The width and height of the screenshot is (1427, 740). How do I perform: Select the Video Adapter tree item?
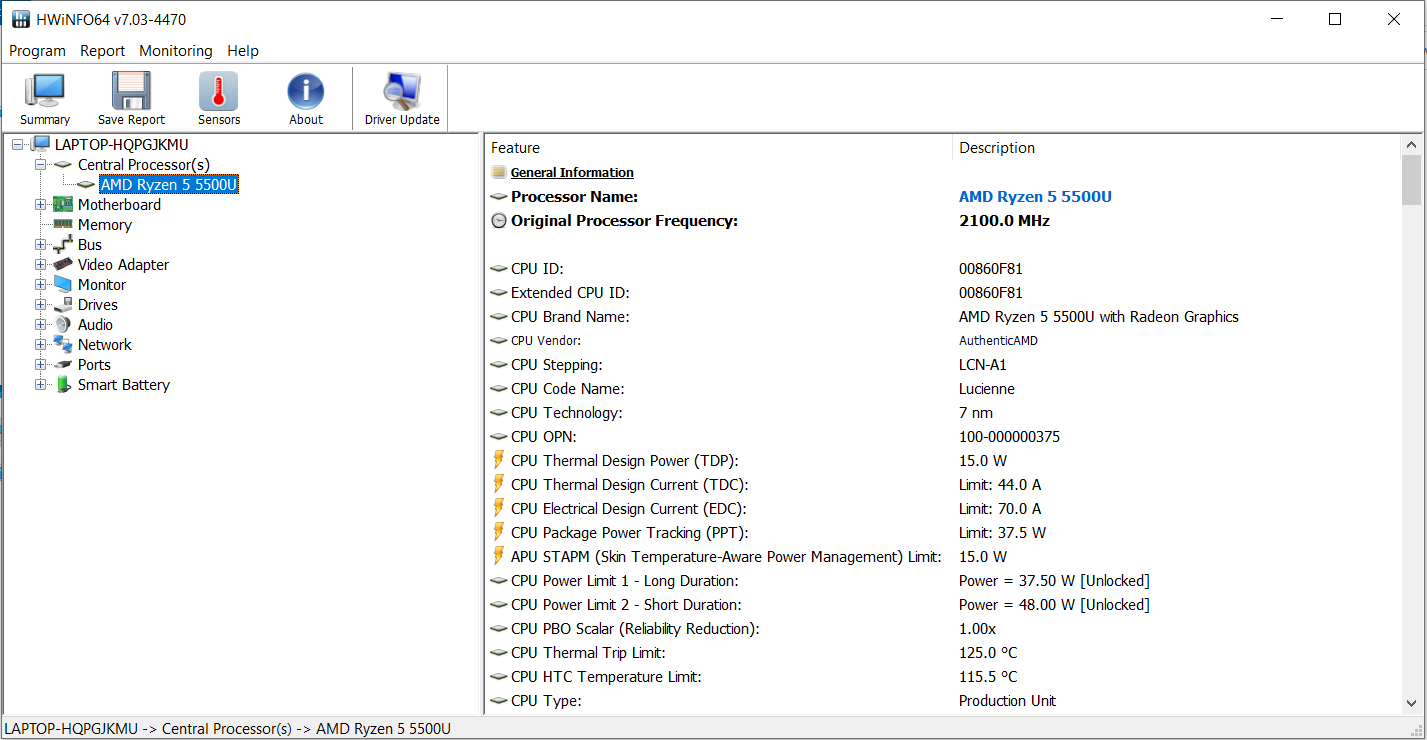(123, 265)
